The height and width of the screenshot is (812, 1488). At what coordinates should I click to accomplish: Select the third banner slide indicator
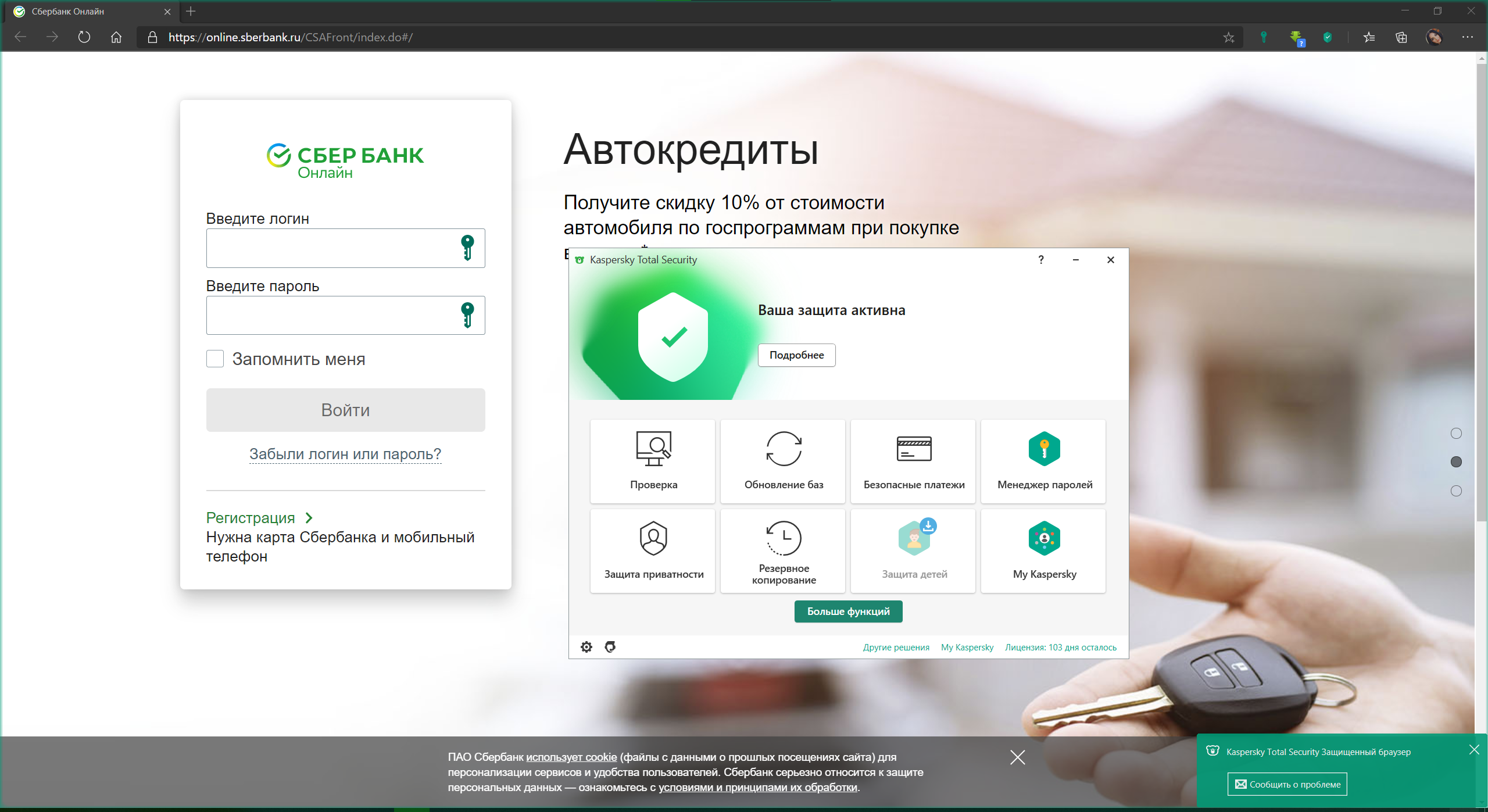click(x=1456, y=491)
